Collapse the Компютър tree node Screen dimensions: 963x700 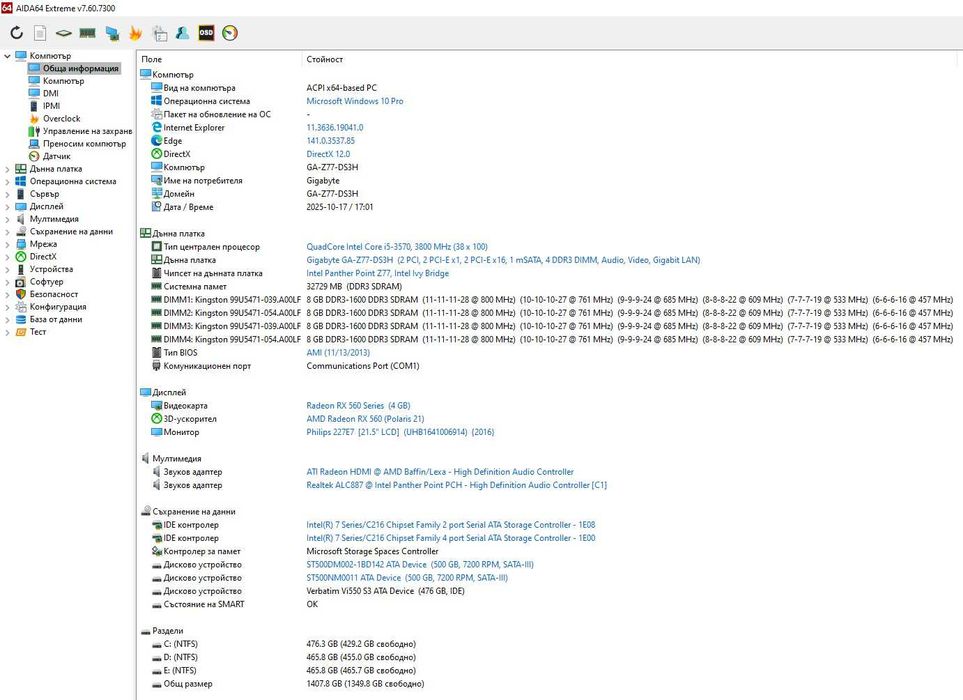(7, 56)
